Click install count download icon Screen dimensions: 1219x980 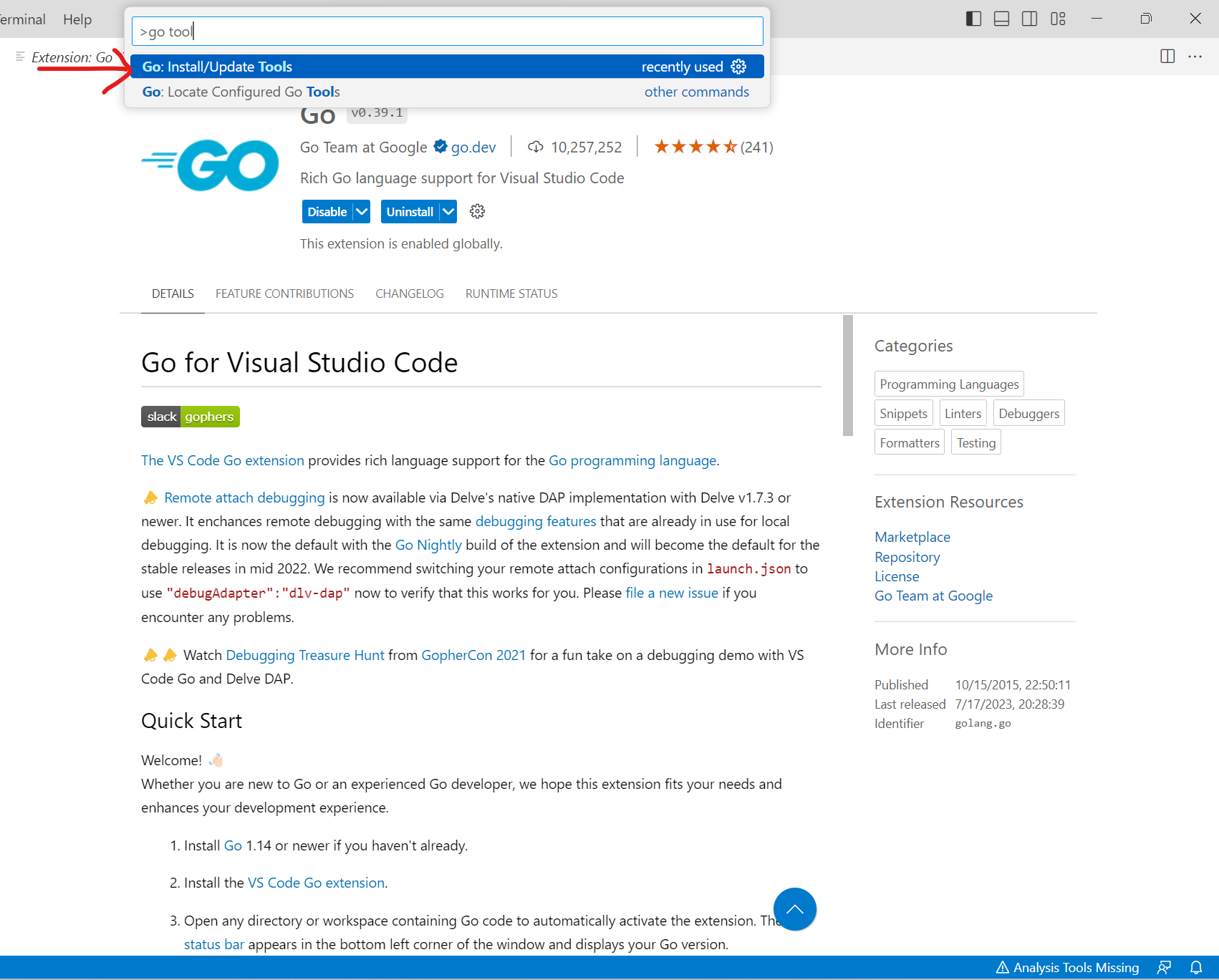(x=535, y=147)
